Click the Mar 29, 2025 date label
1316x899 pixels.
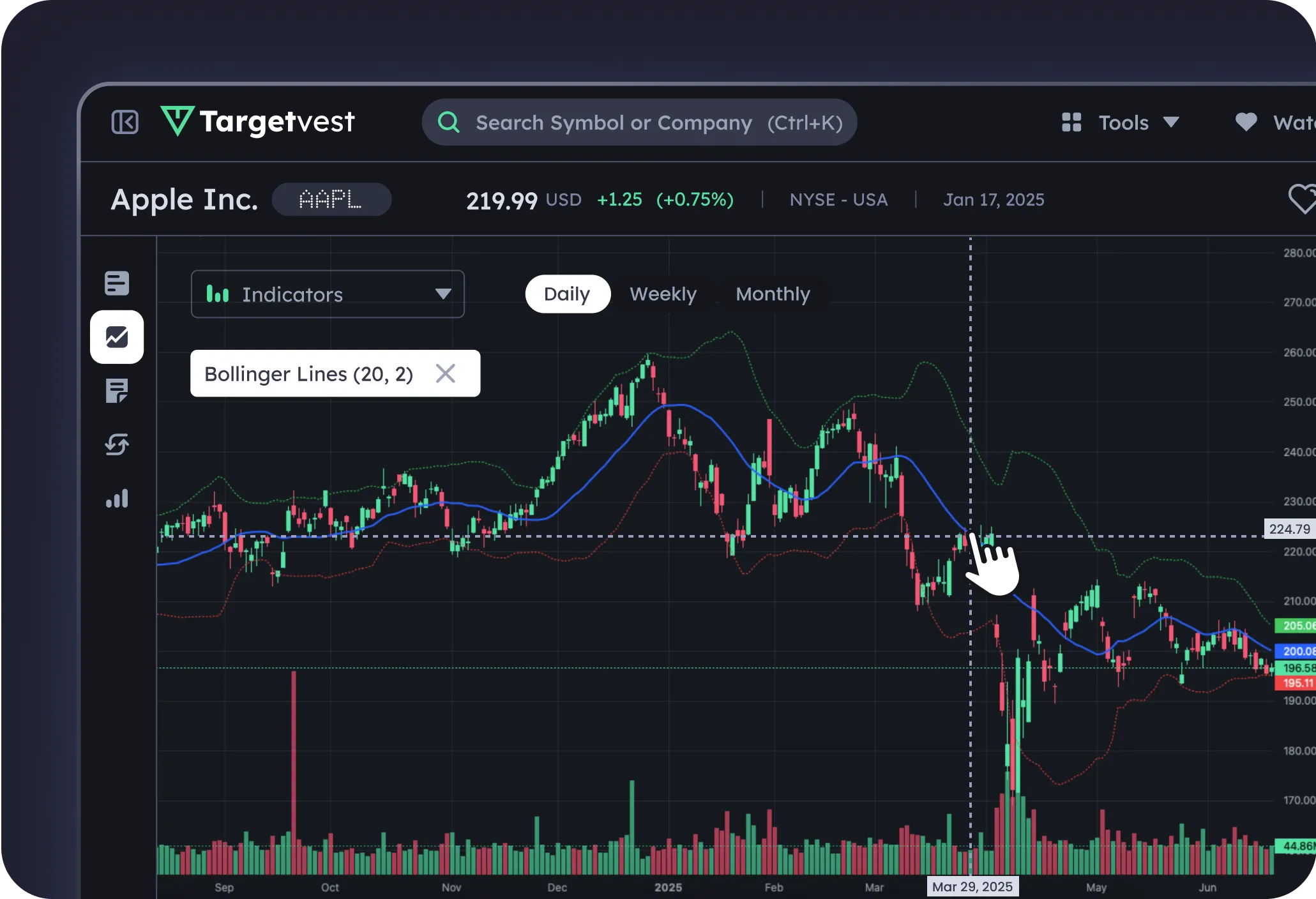(x=972, y=887)
